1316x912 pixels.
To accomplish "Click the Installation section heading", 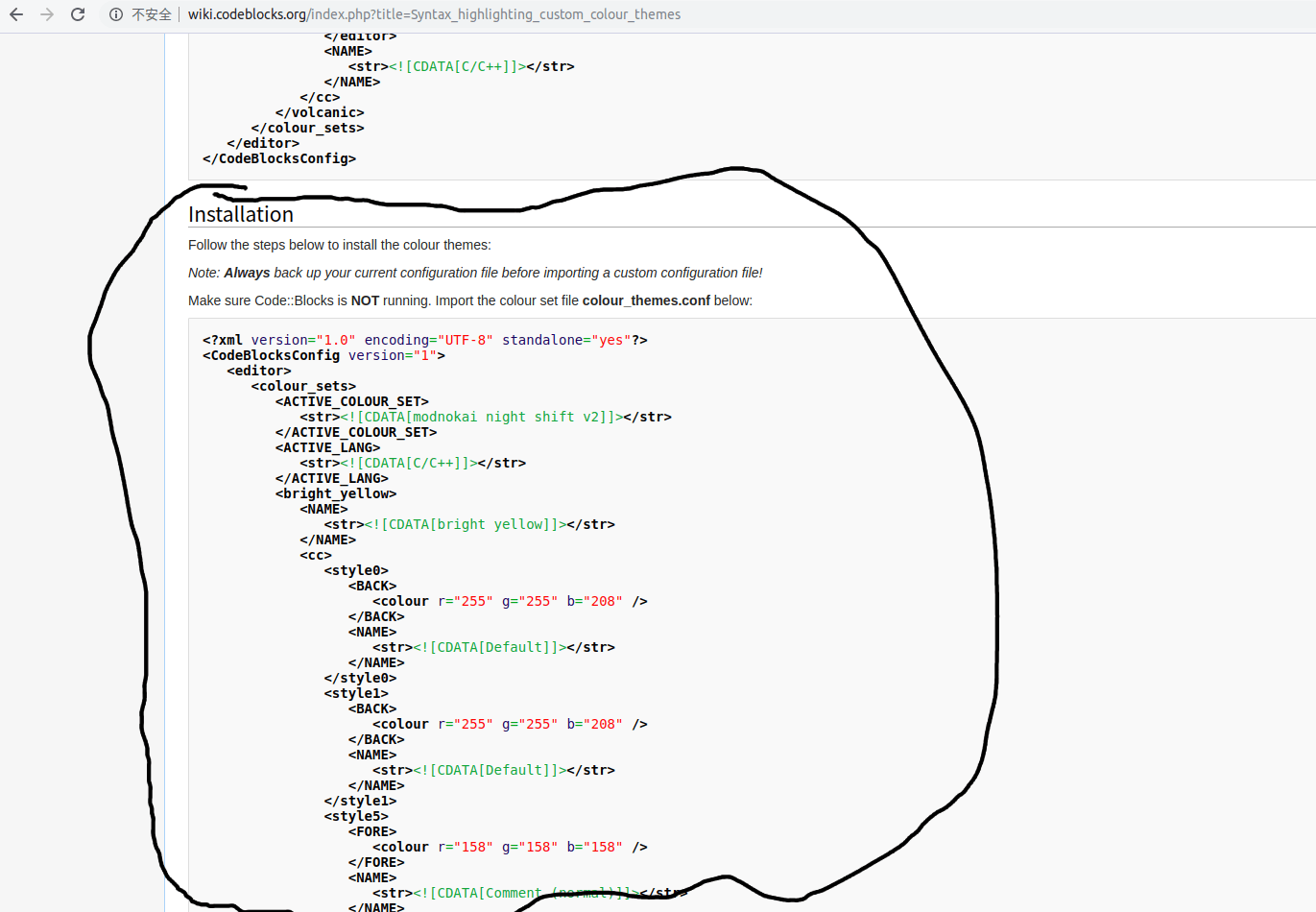I will tap(241, 214).
